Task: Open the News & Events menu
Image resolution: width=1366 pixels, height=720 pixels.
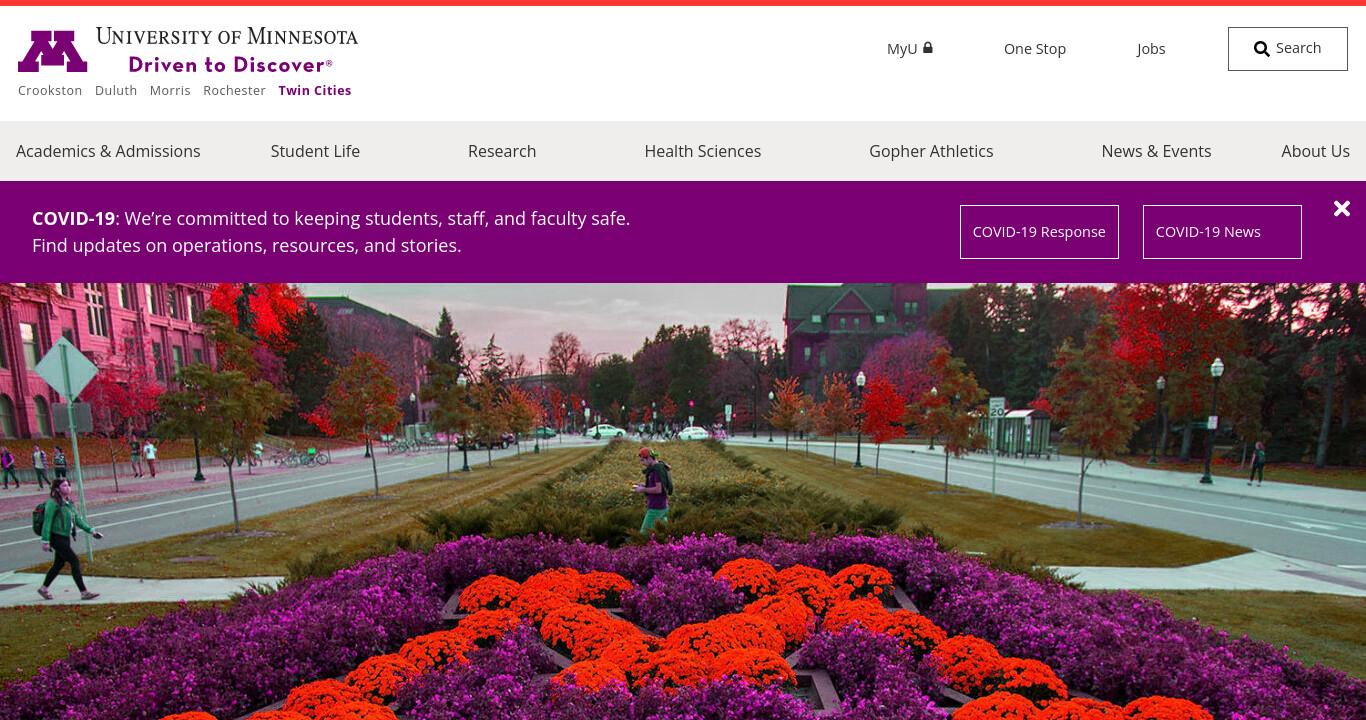Action: (x=1156, y=151)
